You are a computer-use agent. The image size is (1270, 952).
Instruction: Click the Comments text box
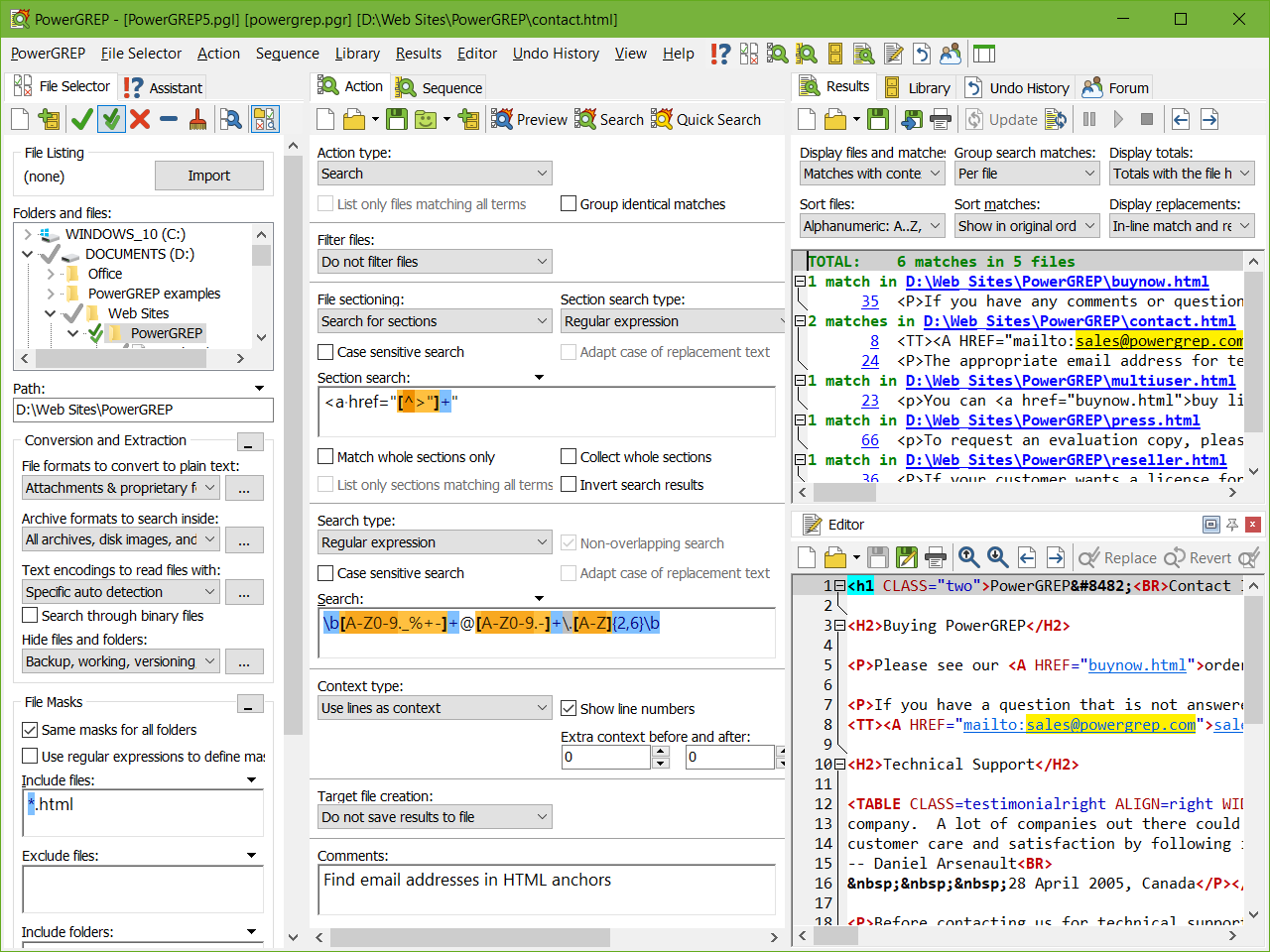point(547,890)
